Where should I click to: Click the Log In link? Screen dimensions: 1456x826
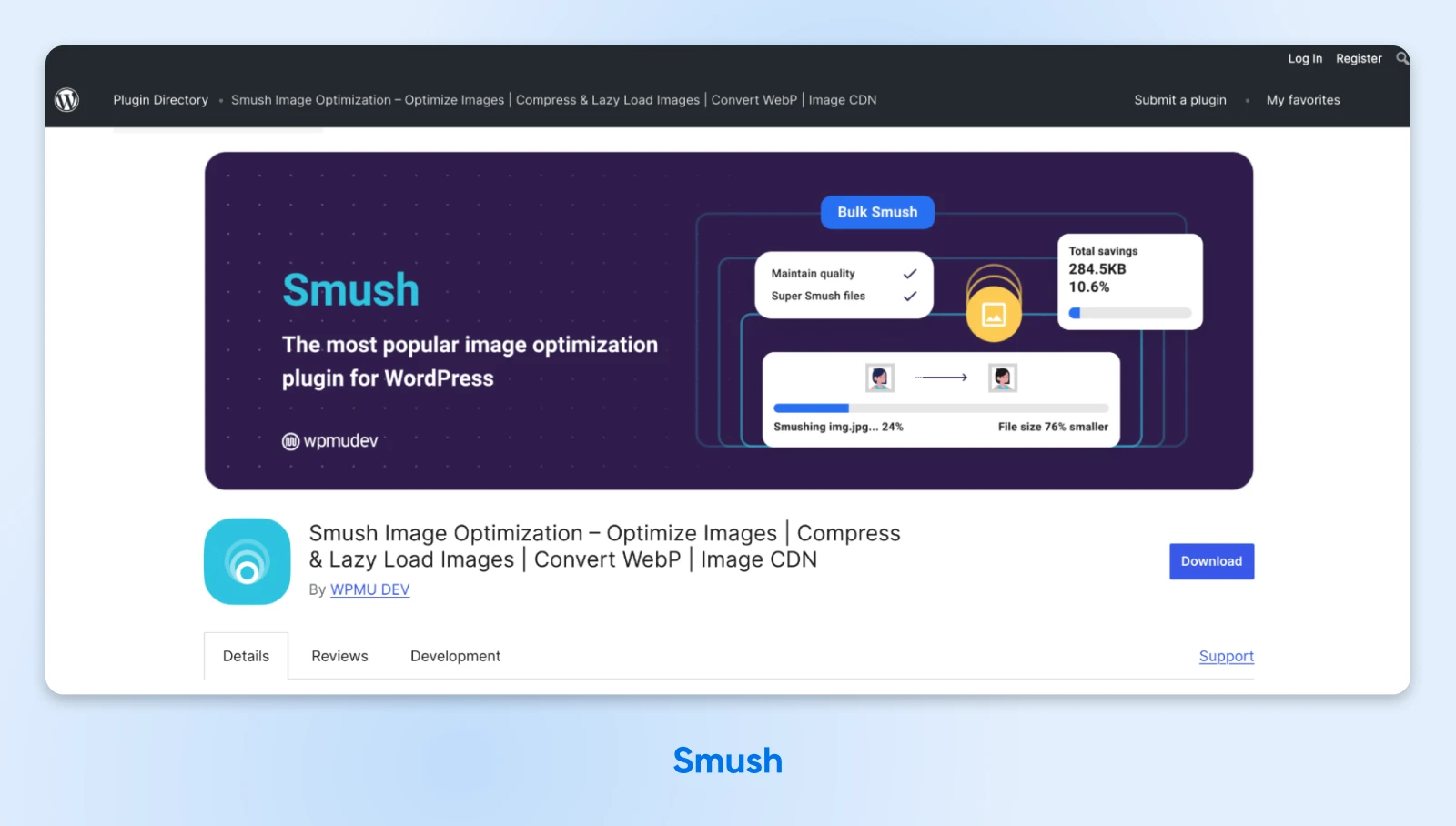pos(1305,58)
